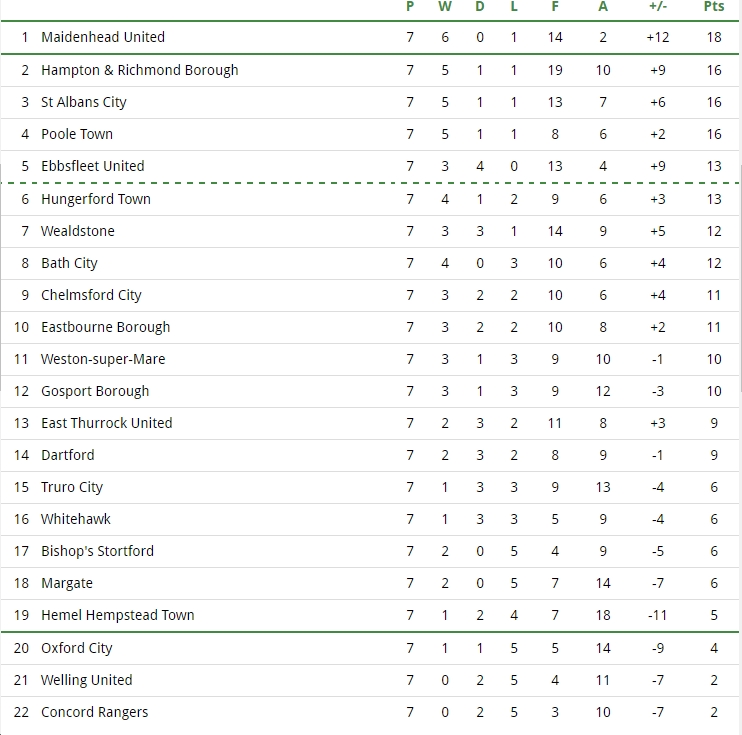Click the F goals-for column header
The image size is (742, 735).
(x=555, y=7)
